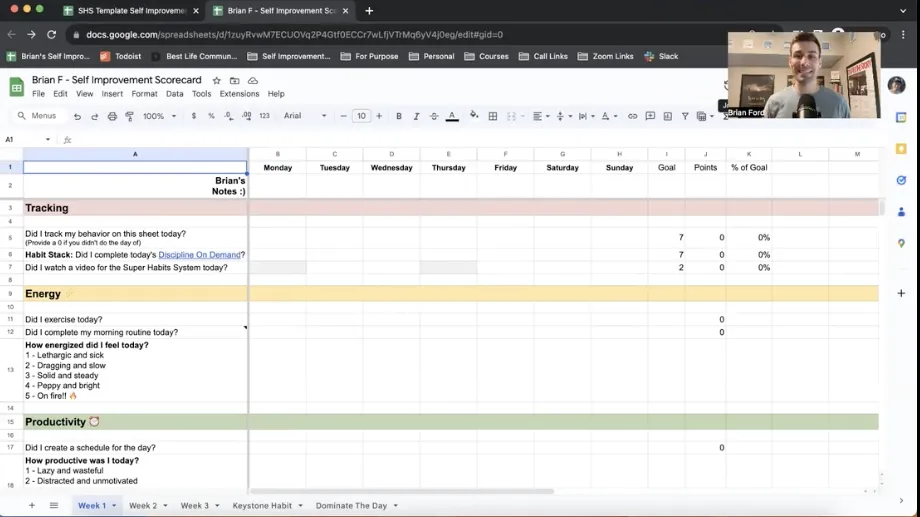Toggle italic formatting

[x=416, y=116]
